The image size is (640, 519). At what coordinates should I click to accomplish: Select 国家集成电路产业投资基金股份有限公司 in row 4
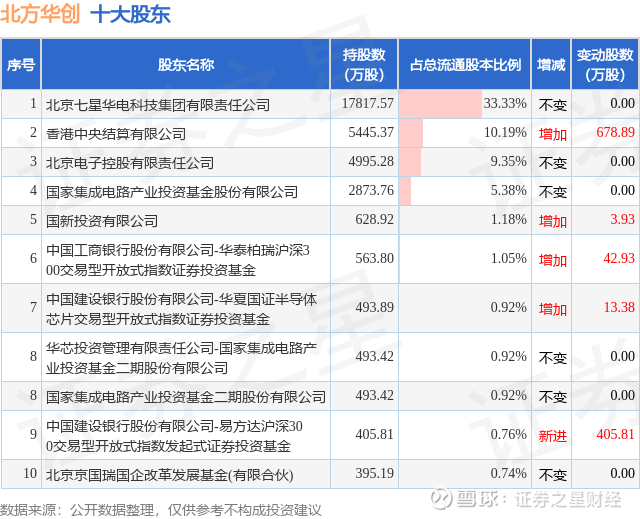(172, 192)
